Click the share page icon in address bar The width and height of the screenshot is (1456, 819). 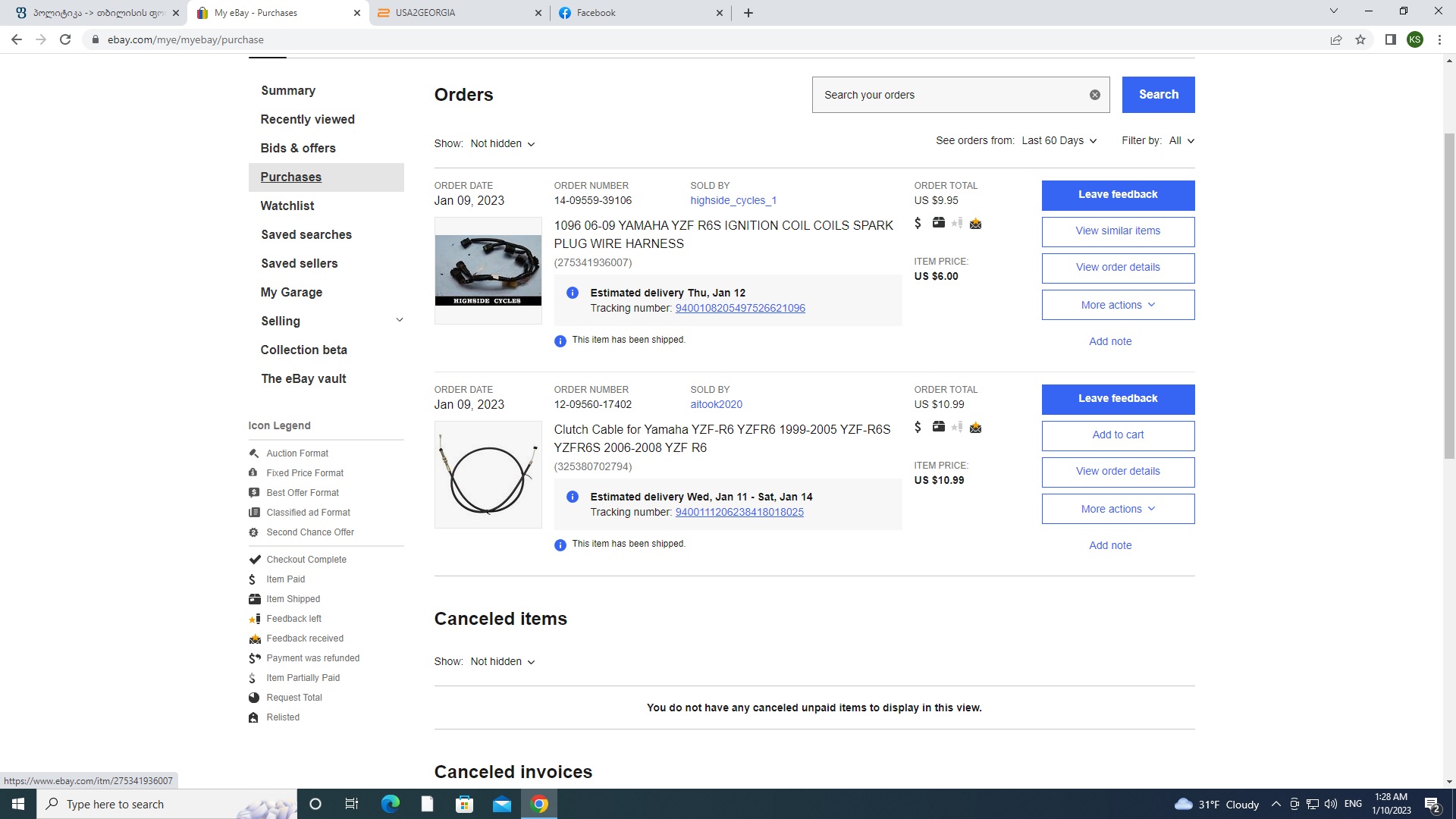click(x=1335, y=39)
